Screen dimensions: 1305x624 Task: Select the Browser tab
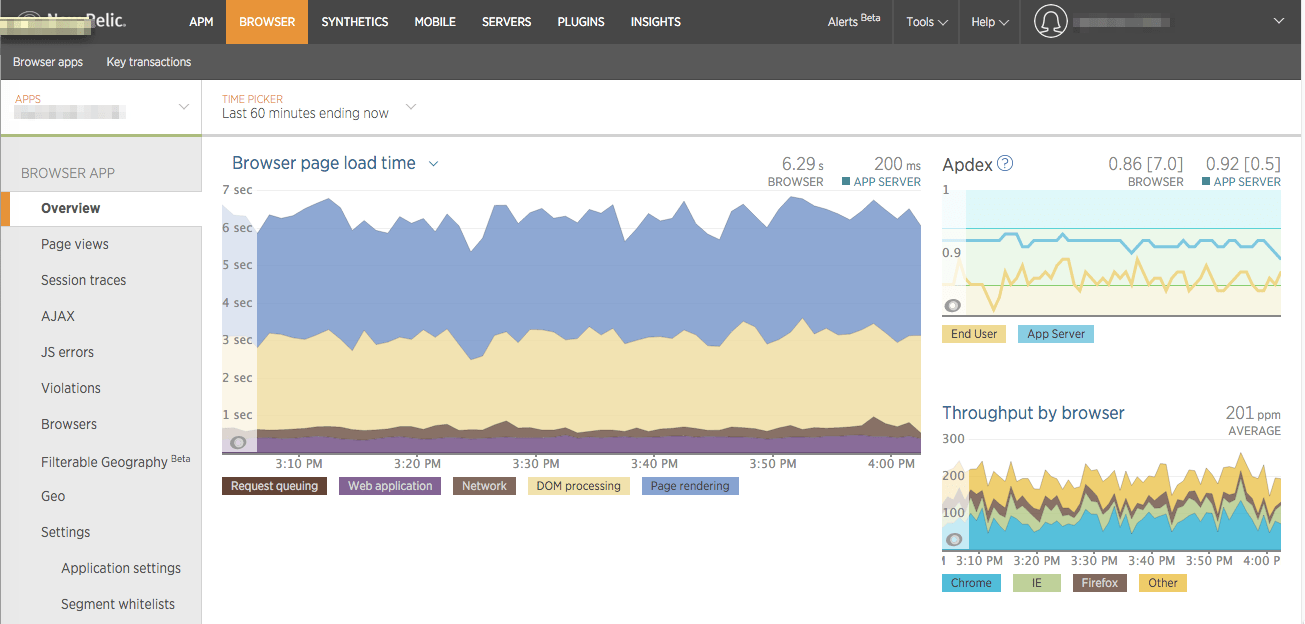click(x=267, y=22)
